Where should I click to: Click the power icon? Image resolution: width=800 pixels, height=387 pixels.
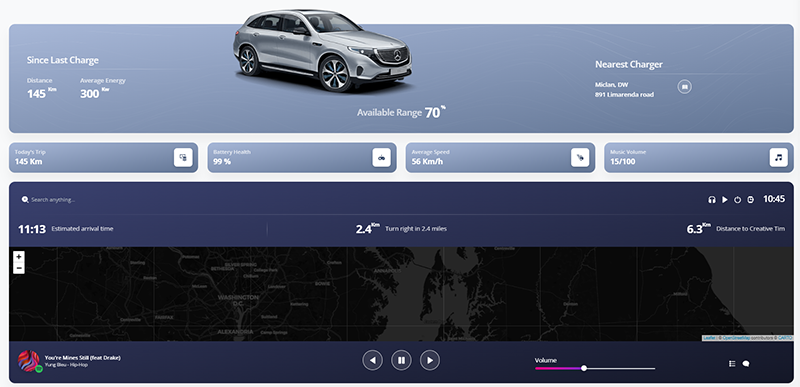click(737, 200)
